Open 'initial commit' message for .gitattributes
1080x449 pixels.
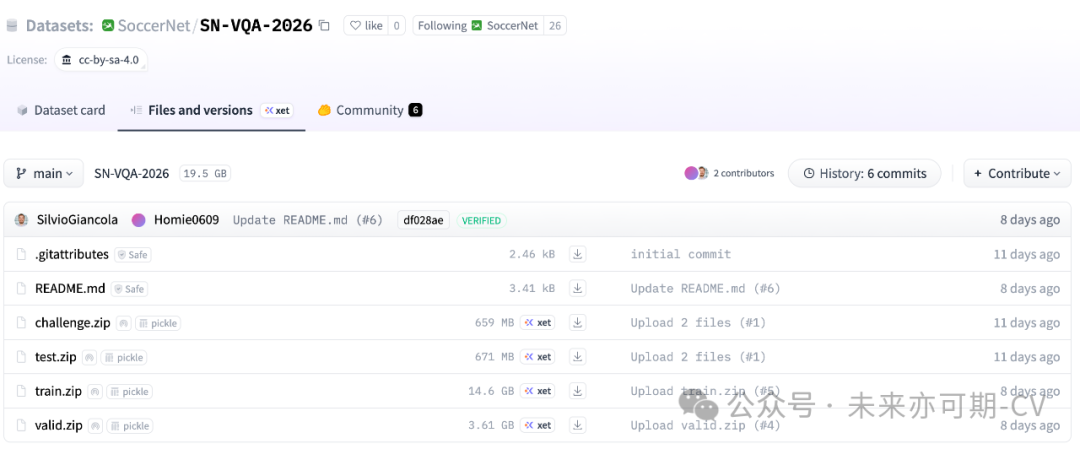point(681,254)
